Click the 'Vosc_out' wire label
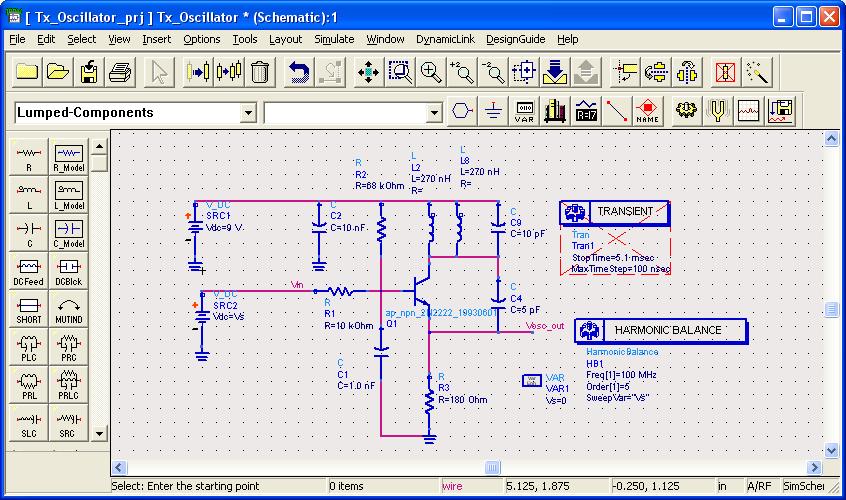The width and height of the screenshot is (846, 500). coord(545,326)
